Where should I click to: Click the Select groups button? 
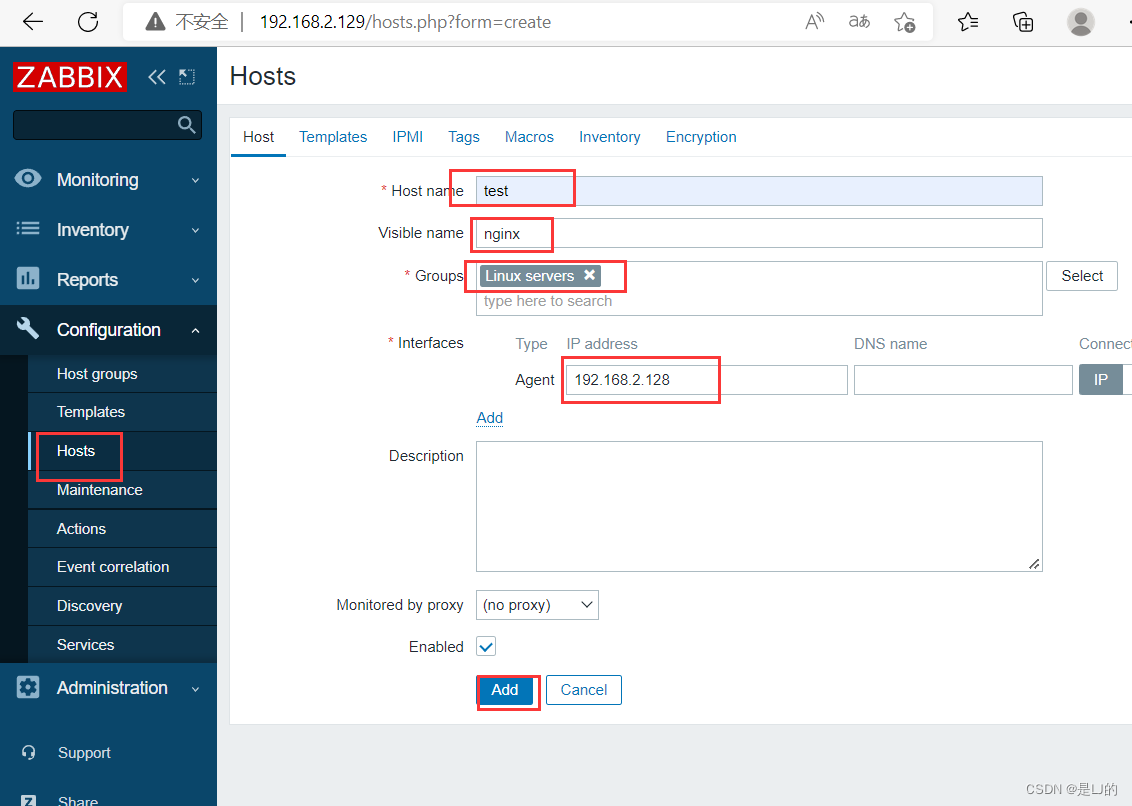(1081, 276)
